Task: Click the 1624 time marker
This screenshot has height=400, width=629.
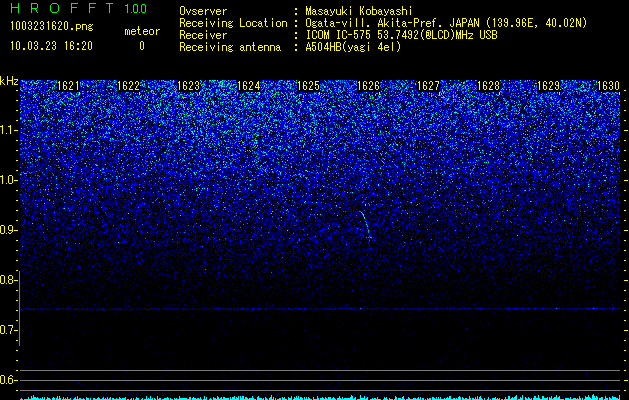Action: pyautogui.click(x=249, y=86)
